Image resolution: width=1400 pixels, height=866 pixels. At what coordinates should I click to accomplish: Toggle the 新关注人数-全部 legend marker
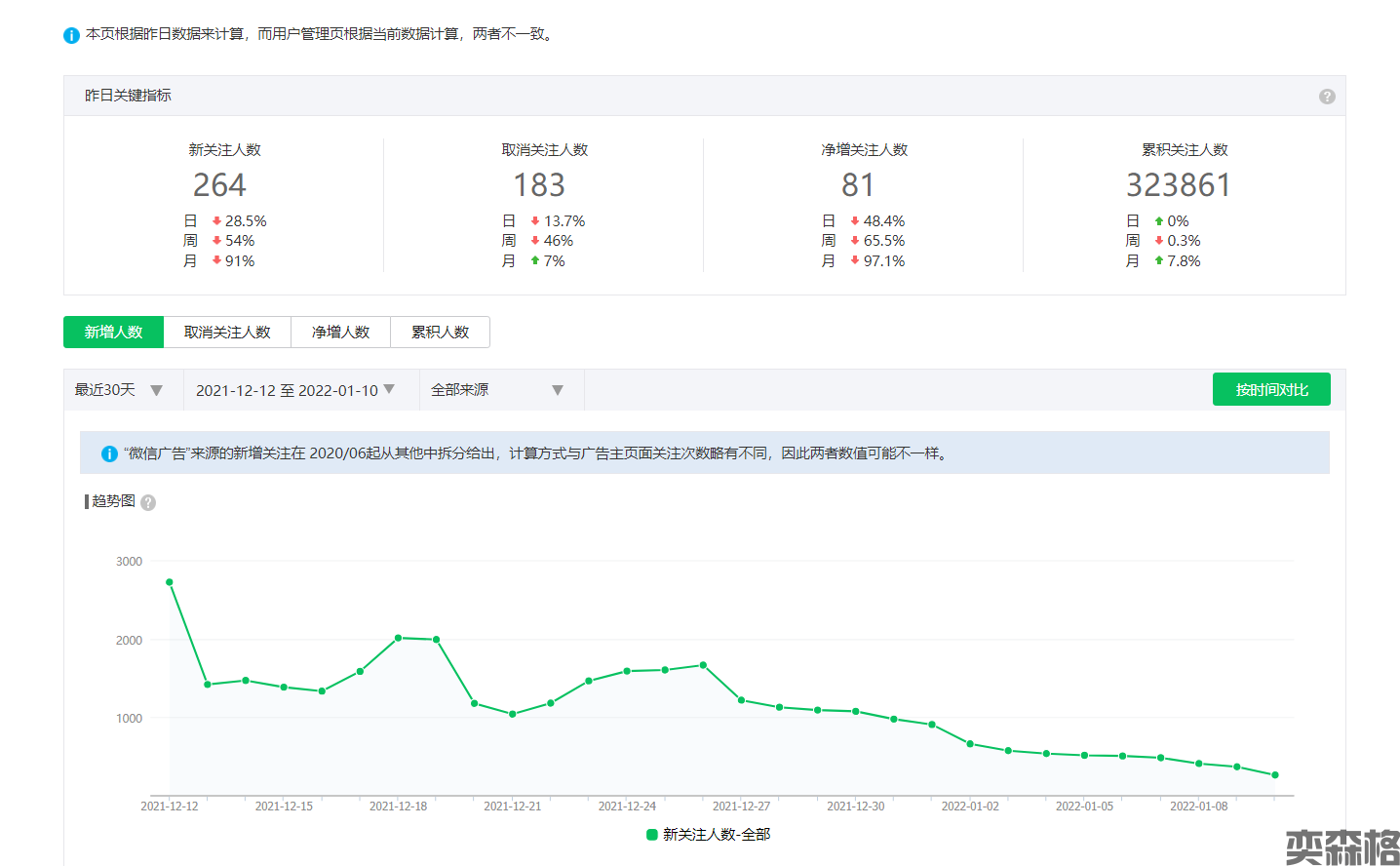(x=652, y=835)
